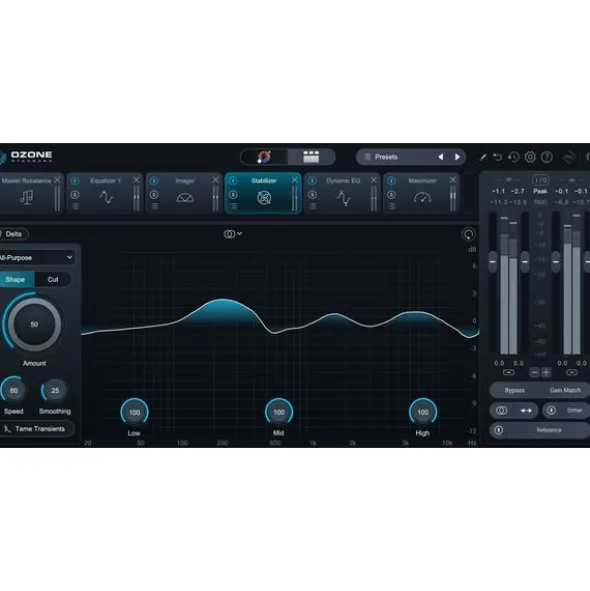Open the Master Assistant view
The image size is (590, 591).
(264, 157)
